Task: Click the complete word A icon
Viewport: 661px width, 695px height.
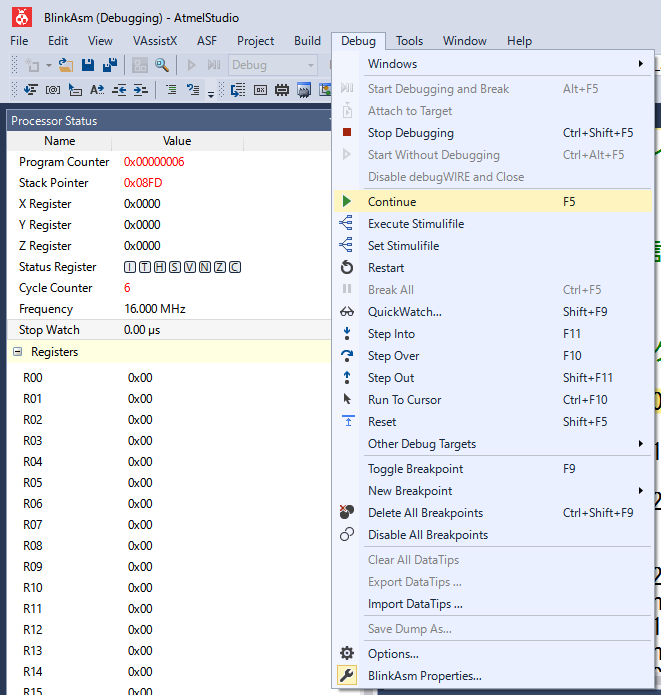Action: (x=97, y=90)
